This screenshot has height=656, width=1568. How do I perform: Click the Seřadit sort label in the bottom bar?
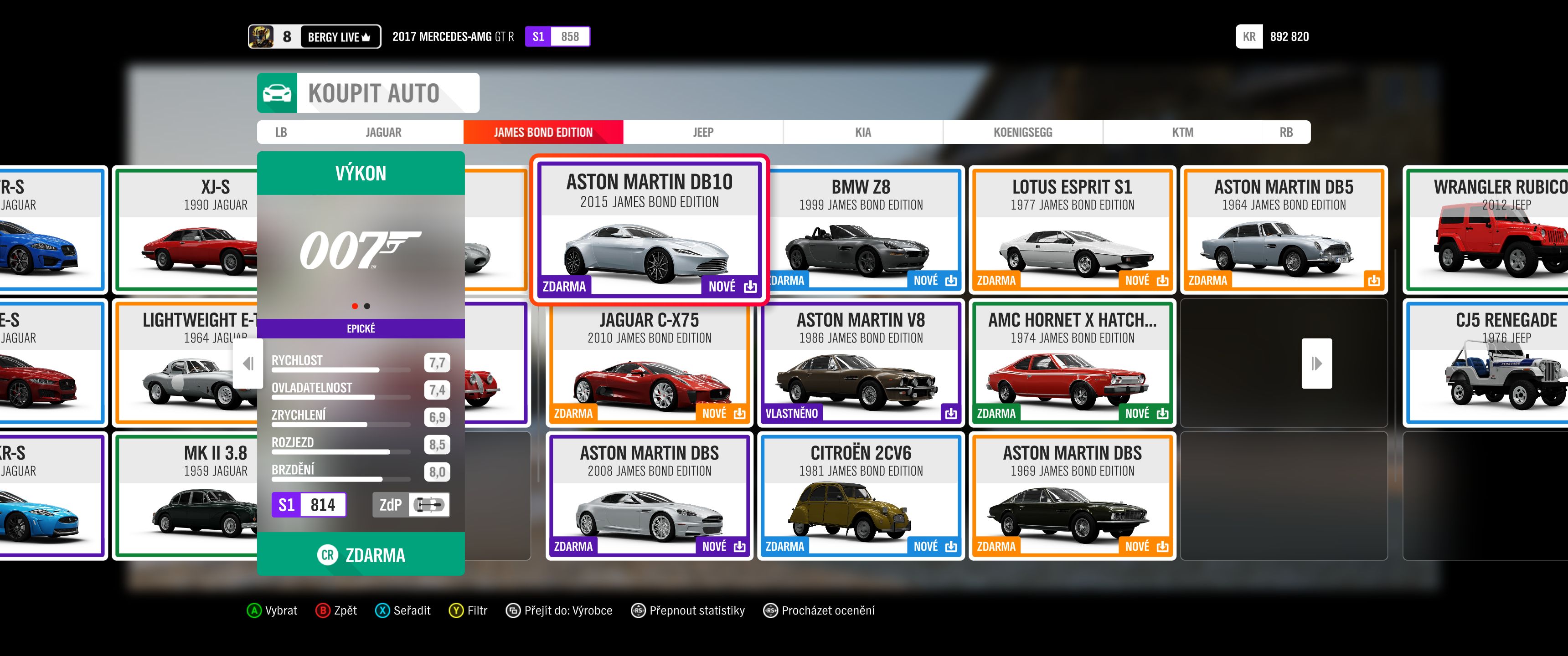412,610
